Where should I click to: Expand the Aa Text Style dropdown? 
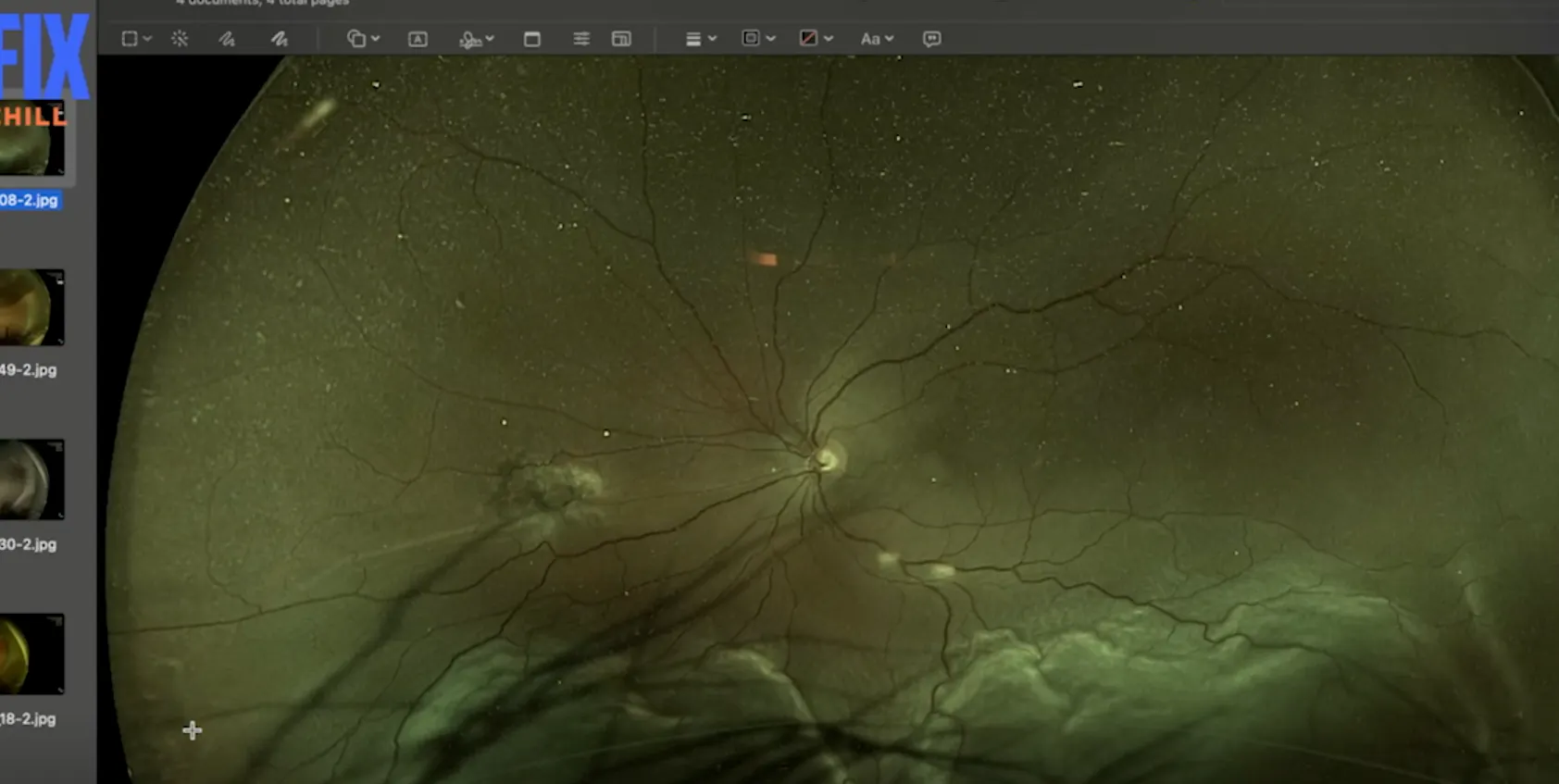pos(877,39)
